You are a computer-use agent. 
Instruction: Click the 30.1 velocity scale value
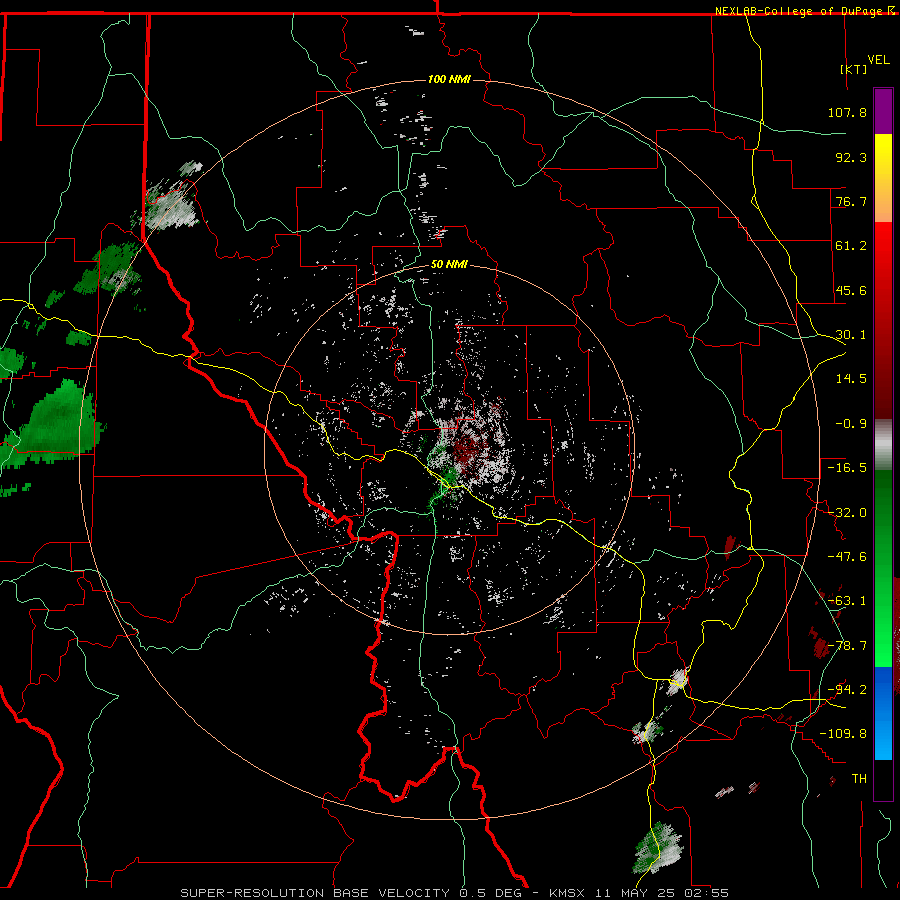click(851, 335)
